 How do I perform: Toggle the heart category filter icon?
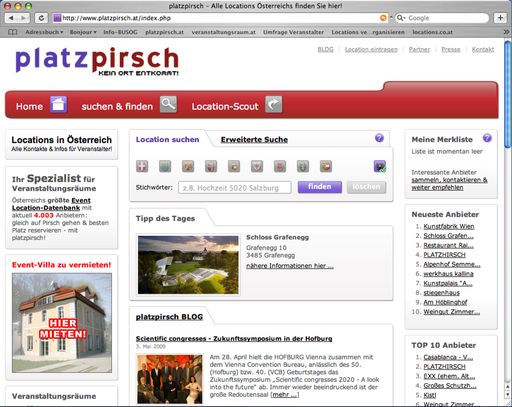click(x=257, y=166)
